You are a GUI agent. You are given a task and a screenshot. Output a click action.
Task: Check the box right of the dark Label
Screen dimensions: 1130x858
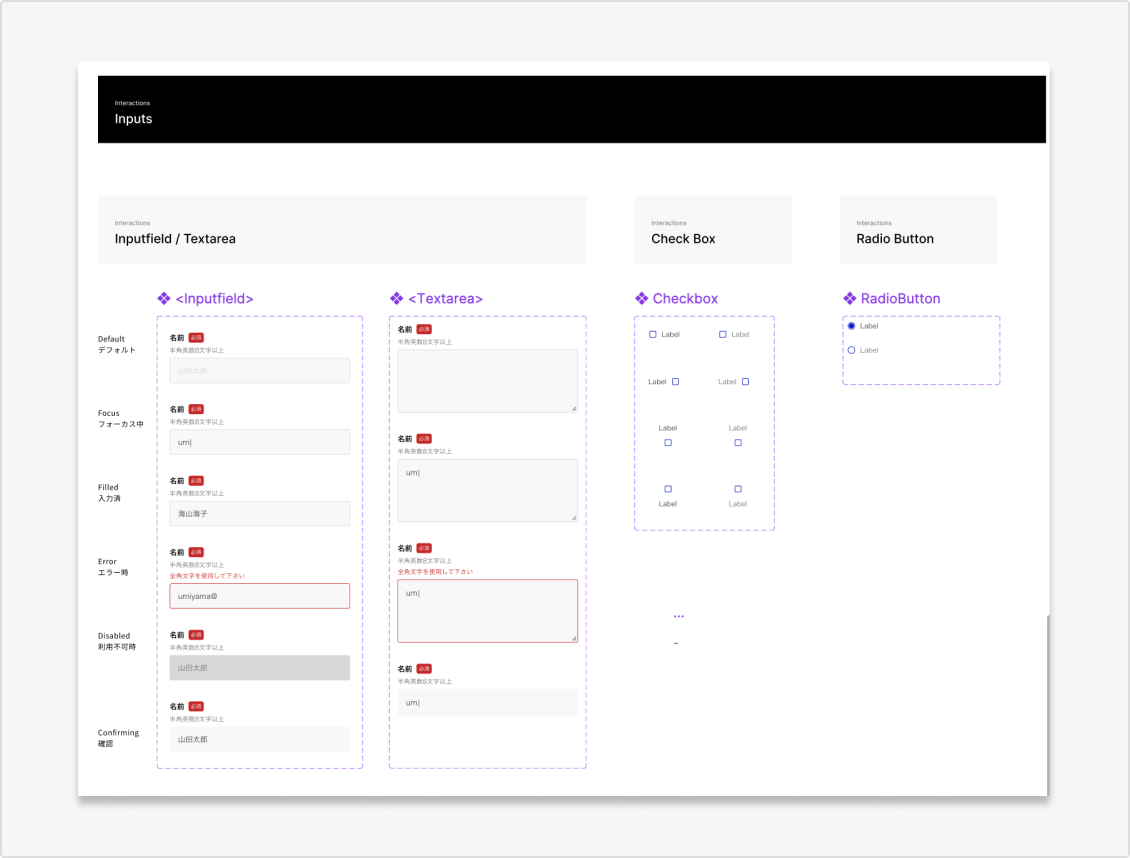[x=675, y=382]
